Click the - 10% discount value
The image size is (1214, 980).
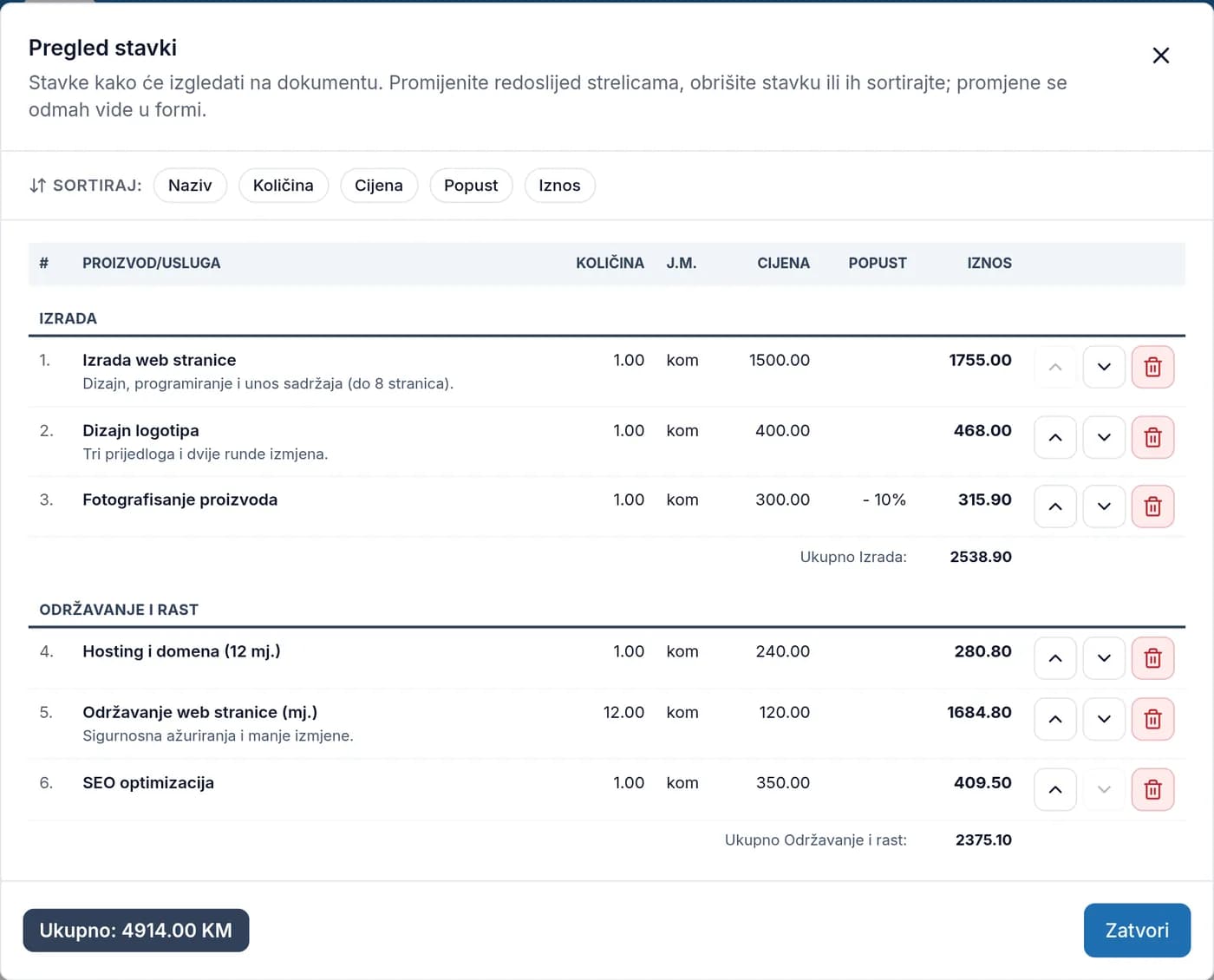coord(884,500)
